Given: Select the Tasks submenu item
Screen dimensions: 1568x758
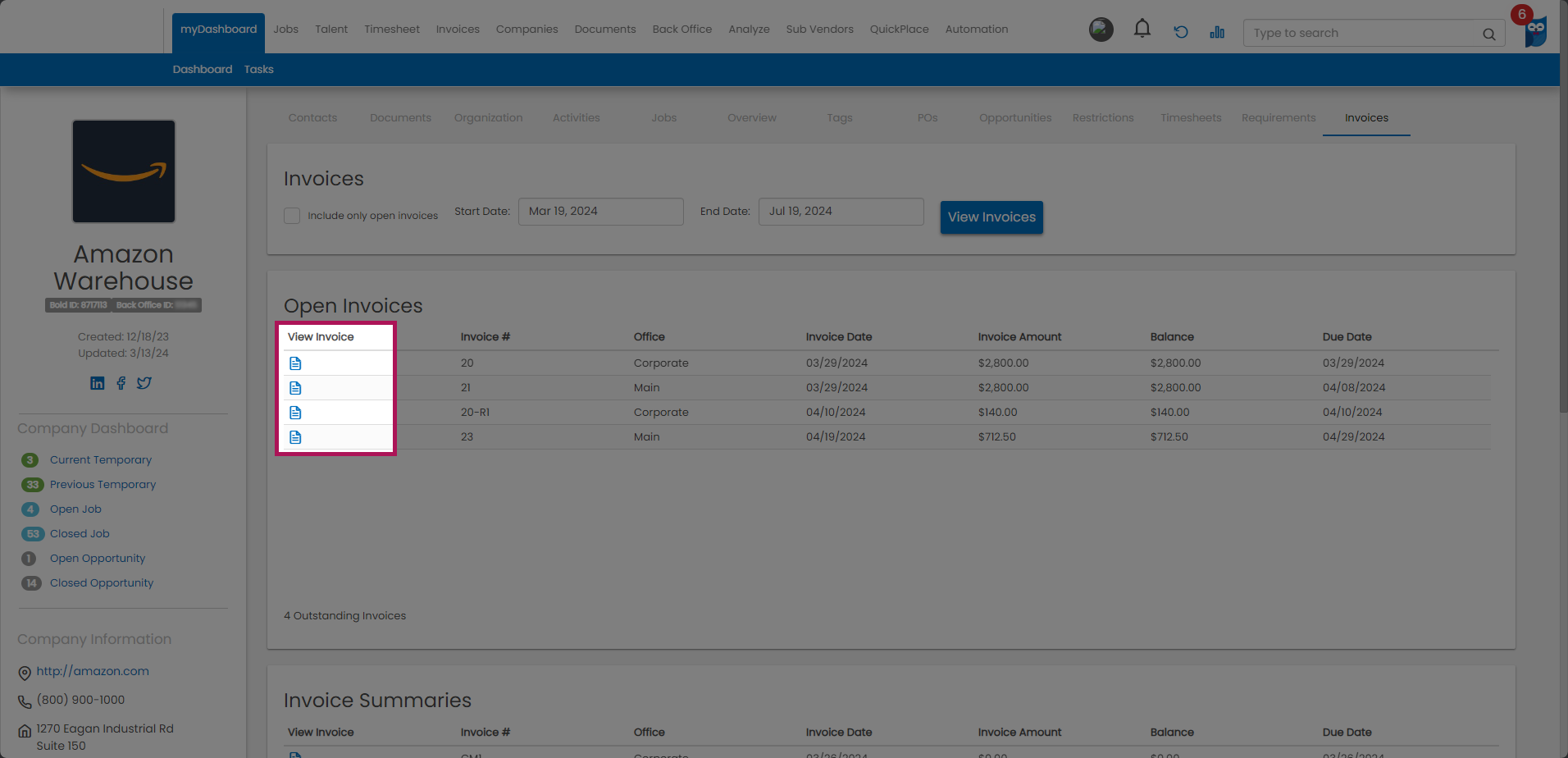Looking at the screenshot, I should [x=259, y=70].
